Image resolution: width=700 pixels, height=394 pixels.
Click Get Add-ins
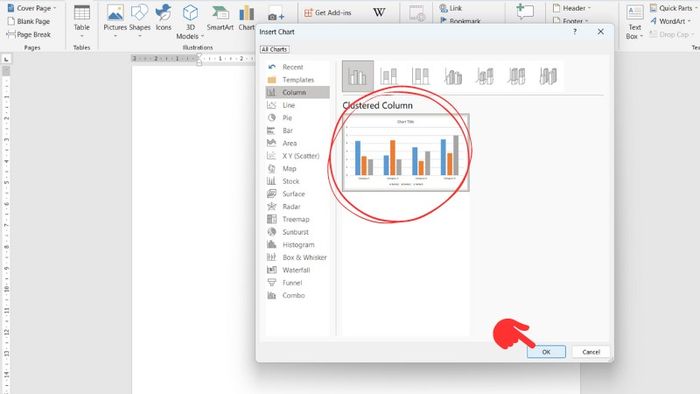[328, 13]
